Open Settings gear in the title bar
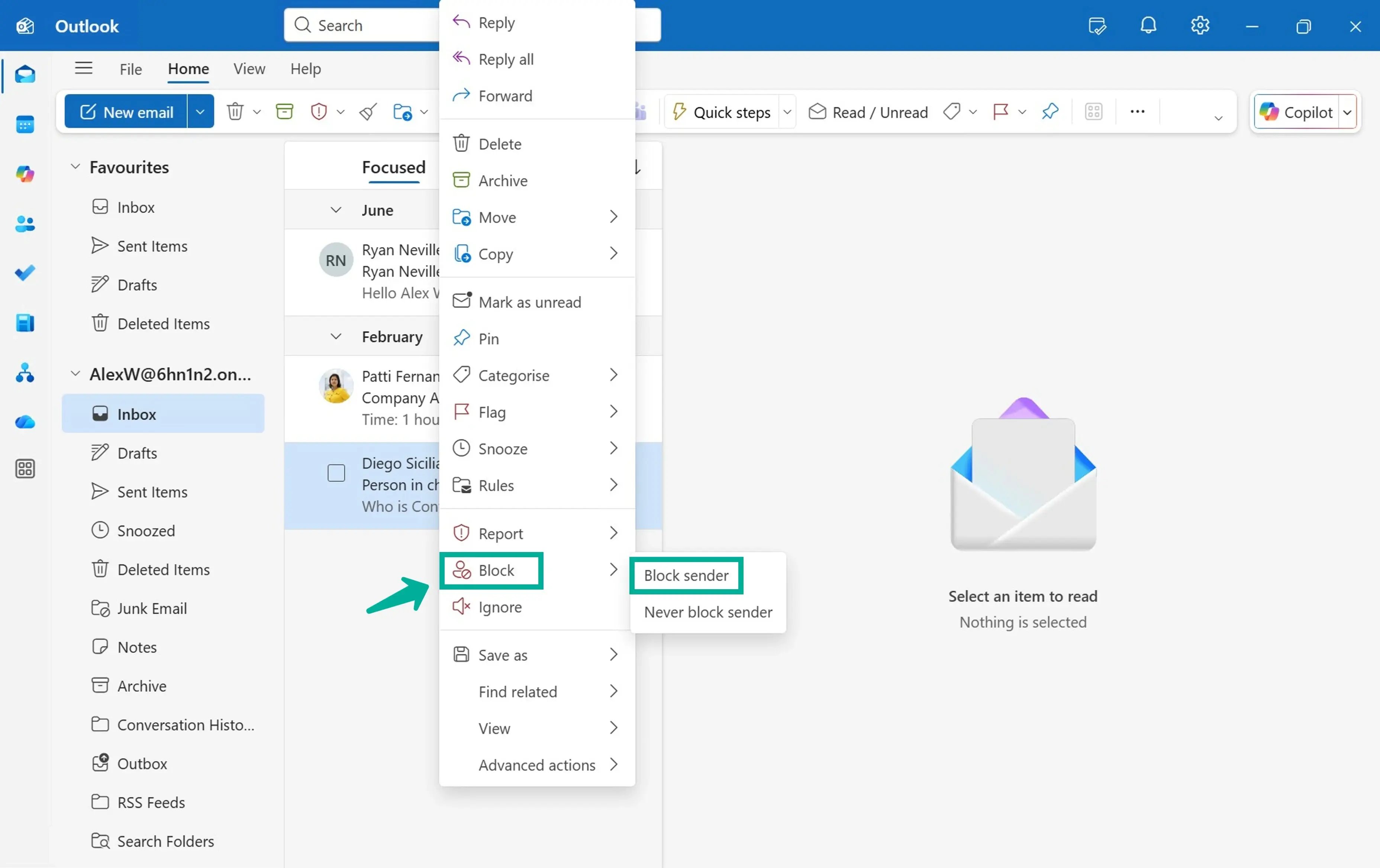This screenshot has height=868, width=1380. 1199,25
